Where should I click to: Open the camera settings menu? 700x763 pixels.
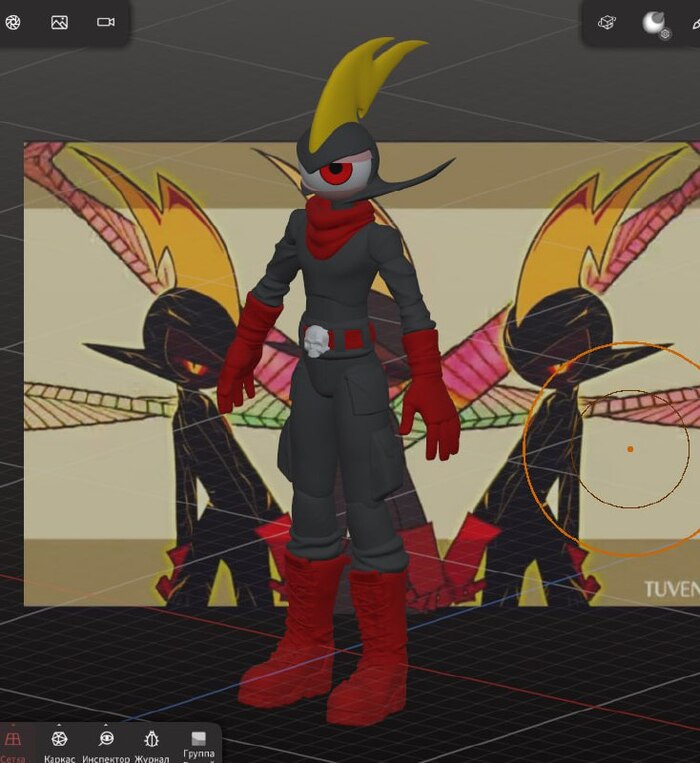click(106, 22)
